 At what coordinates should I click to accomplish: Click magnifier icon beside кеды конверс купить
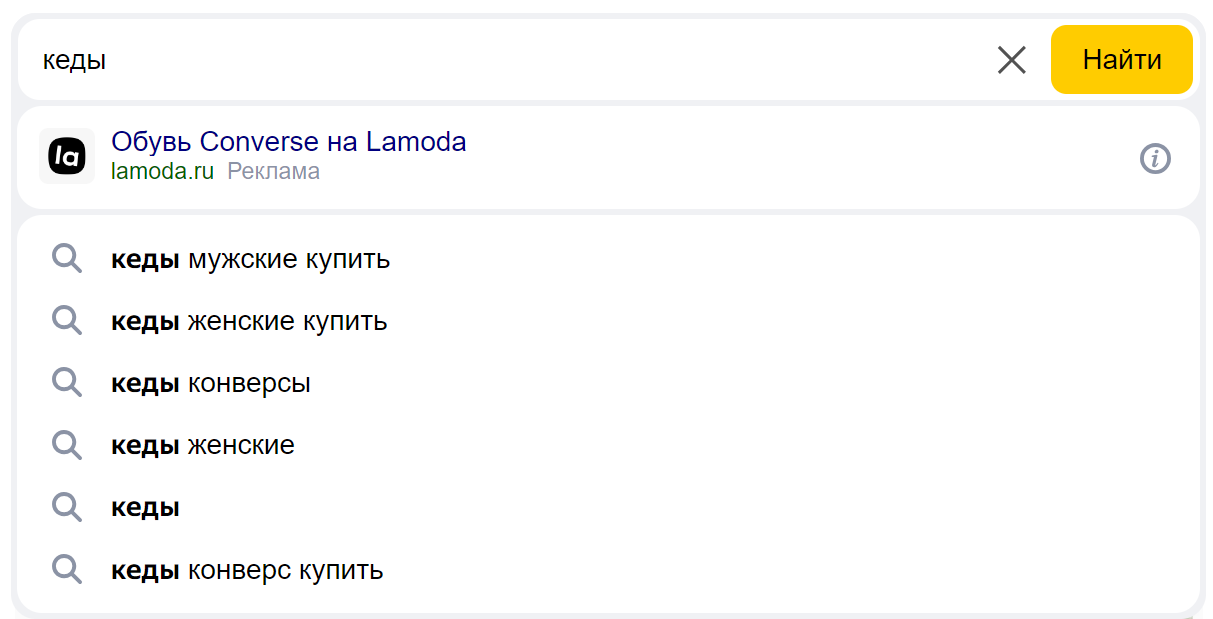[x=67, y=570]
